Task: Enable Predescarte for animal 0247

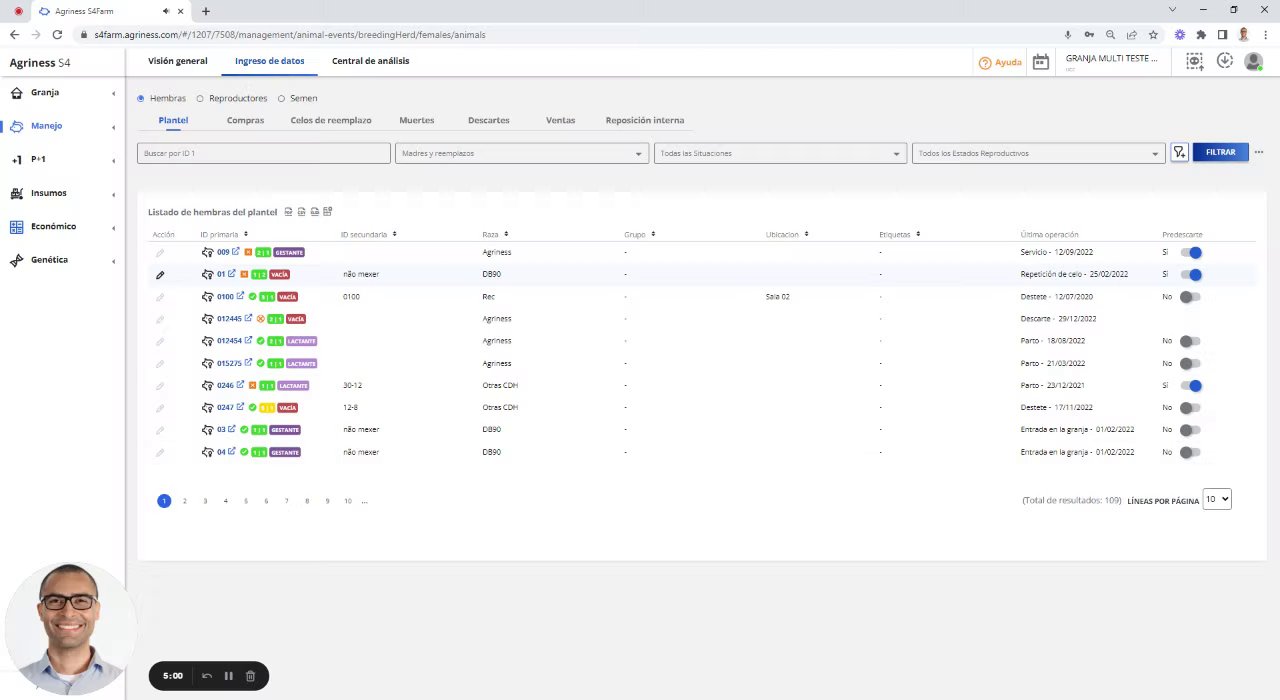Action: tap(1190, 408)
